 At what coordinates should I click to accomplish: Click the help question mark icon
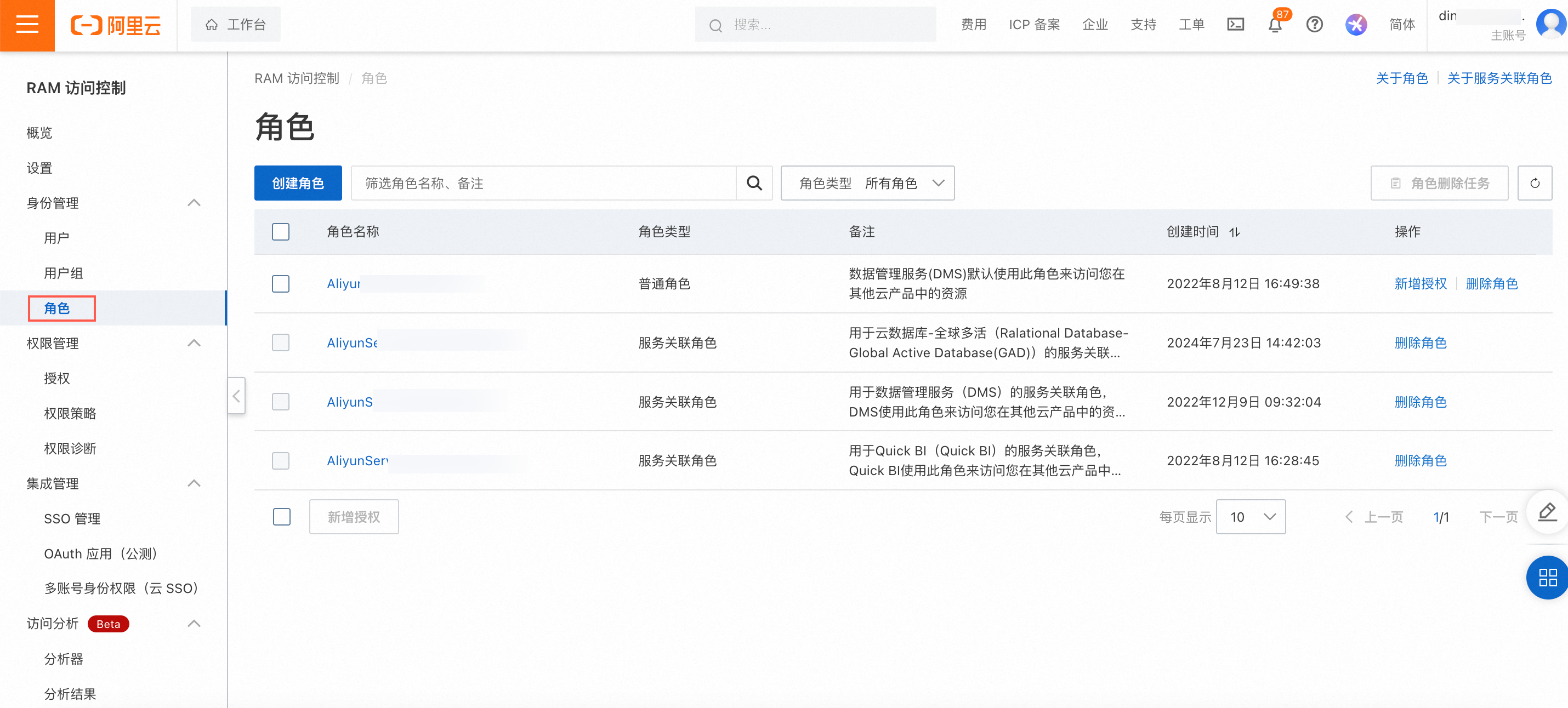pyautogui.click(x=1314, y=25)
